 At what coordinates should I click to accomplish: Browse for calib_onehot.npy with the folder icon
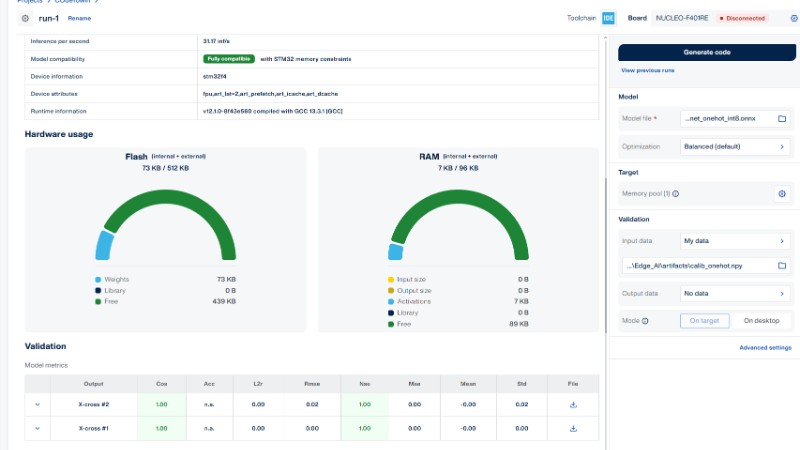(x=782, y=266)
